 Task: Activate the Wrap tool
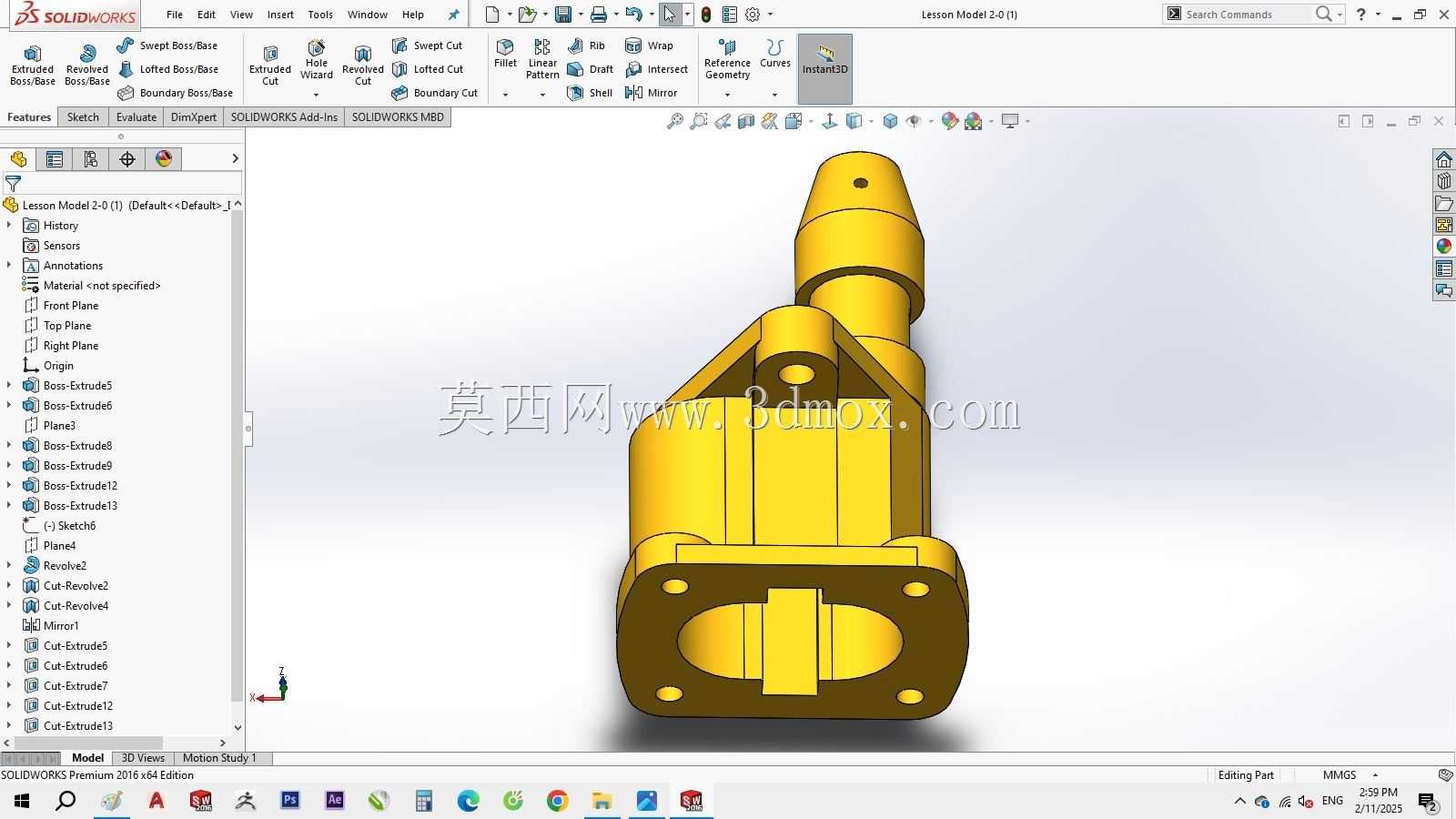click(649, 45)
